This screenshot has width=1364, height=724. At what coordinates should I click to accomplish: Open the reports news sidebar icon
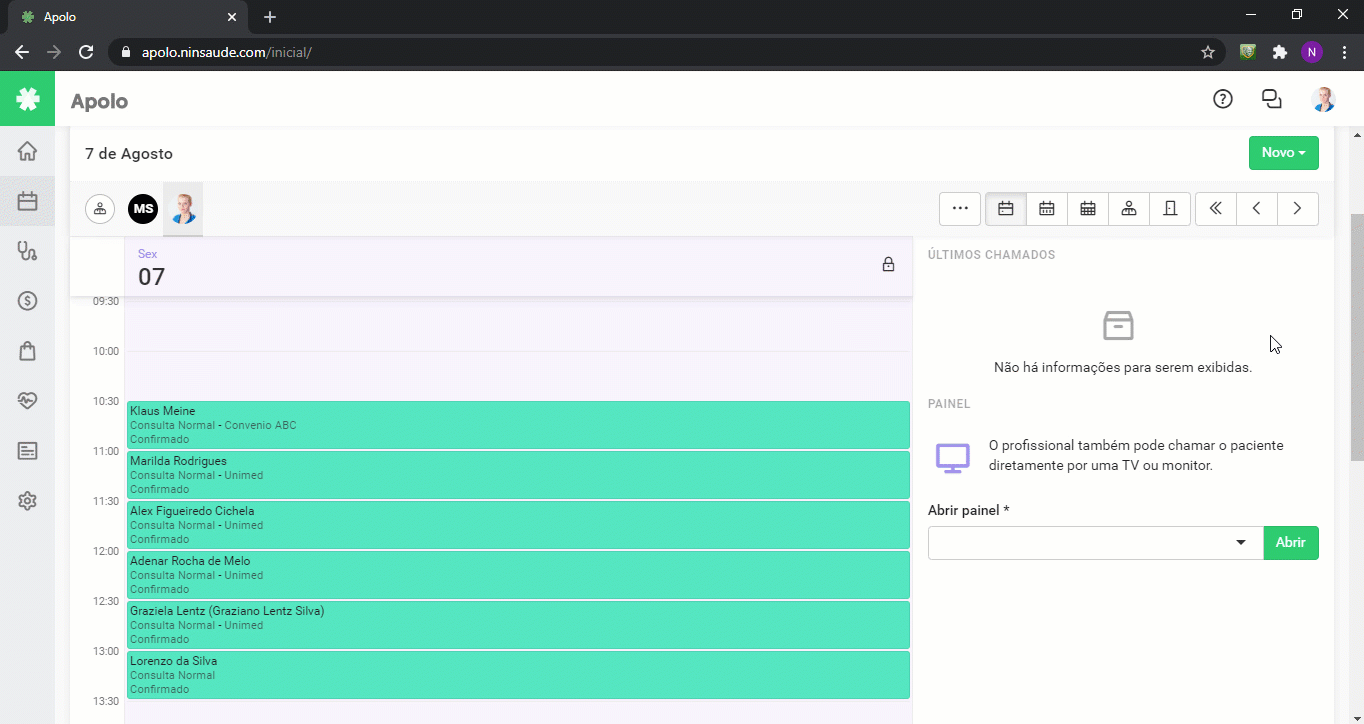click(x=27, y=451)
